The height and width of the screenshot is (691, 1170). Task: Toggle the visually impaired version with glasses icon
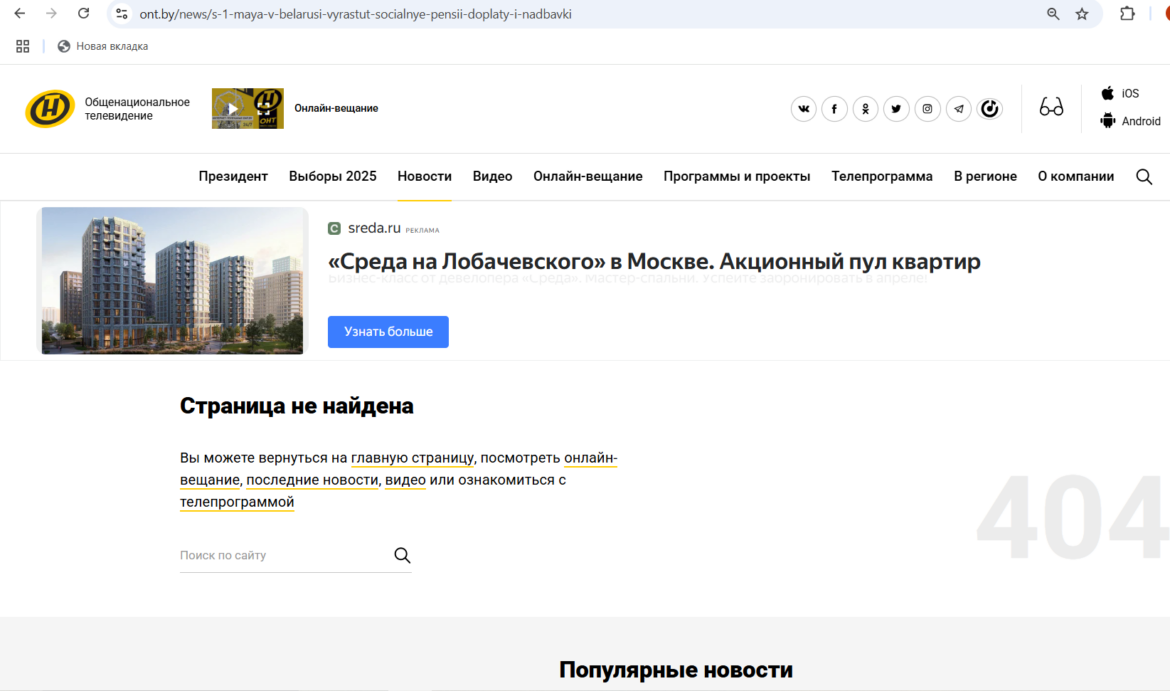coord(1050,108)
